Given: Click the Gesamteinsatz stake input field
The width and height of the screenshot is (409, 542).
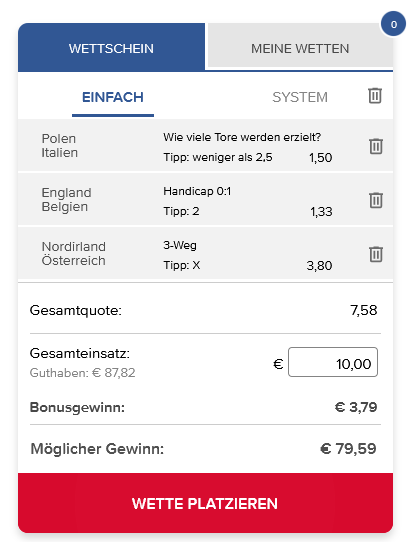Looking at the screenshot, I should [x=333, y=362].
